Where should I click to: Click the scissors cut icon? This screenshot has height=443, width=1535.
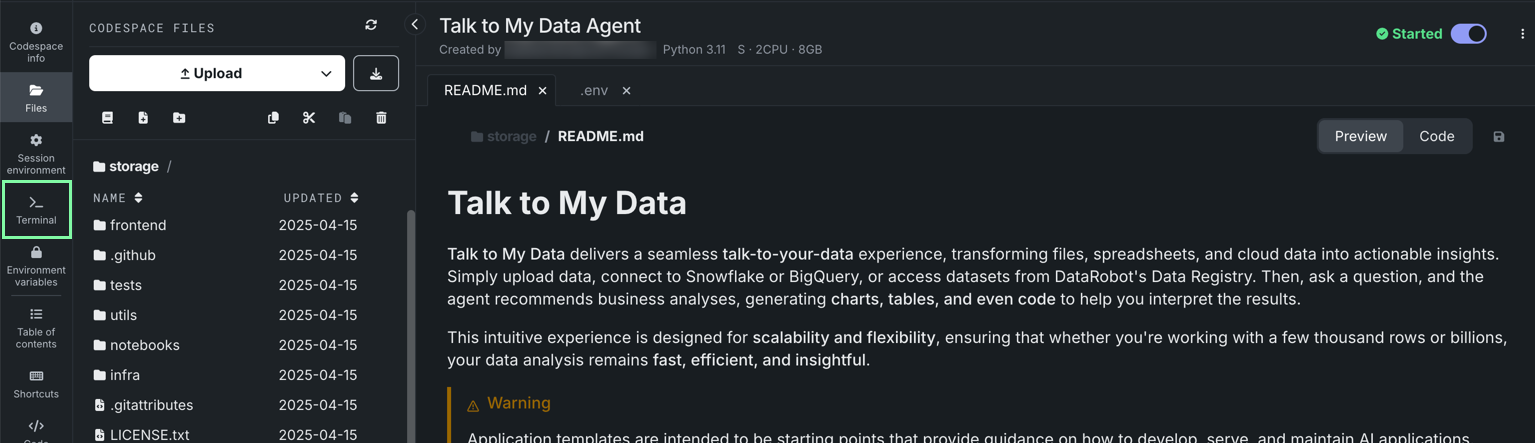tap(309, 118)
